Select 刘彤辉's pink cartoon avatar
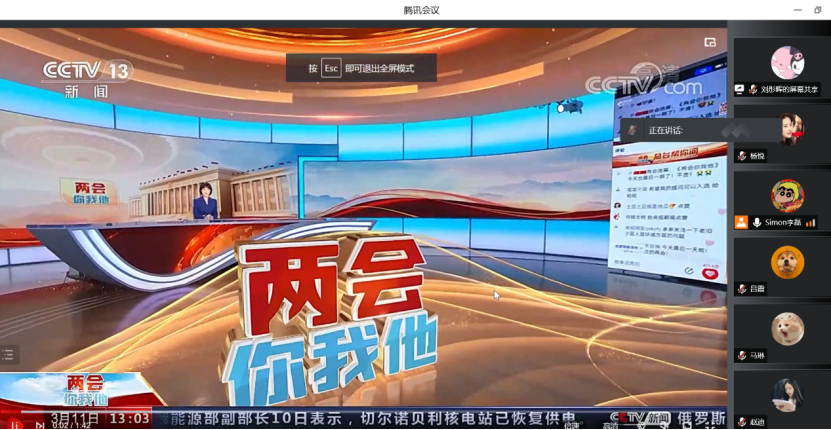831x430 pixels. pyautogui.click(x=787, y=62)
